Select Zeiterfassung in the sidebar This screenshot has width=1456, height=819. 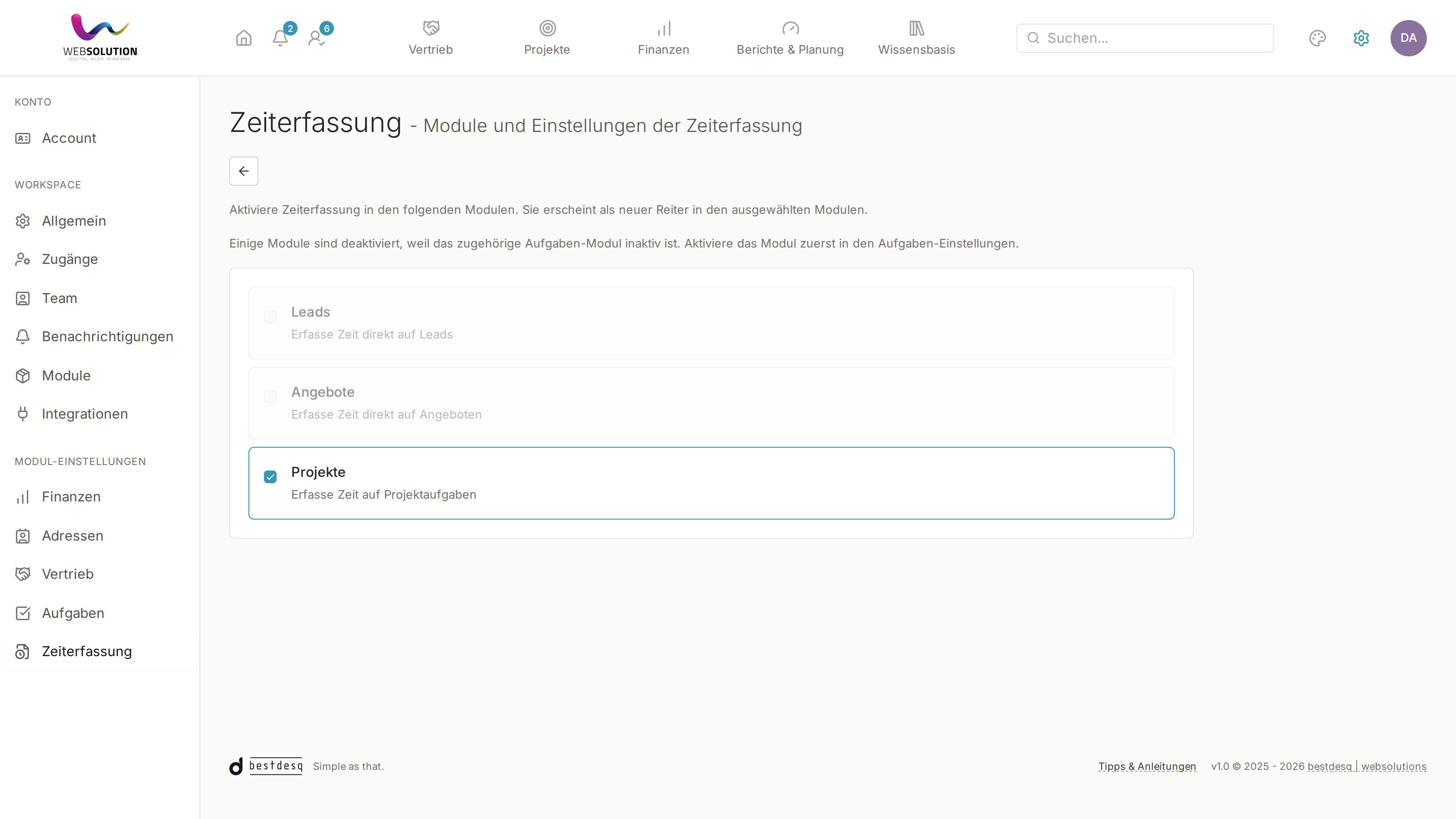pos(100,651)
